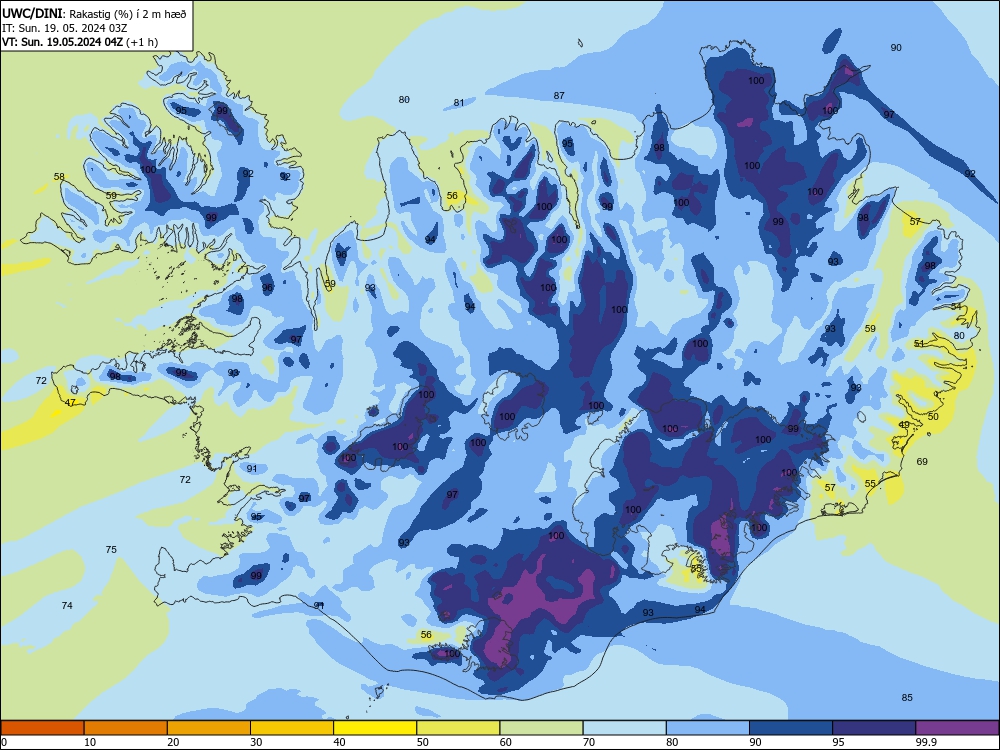Click the "58" humidity value on the map

[59, 177]
